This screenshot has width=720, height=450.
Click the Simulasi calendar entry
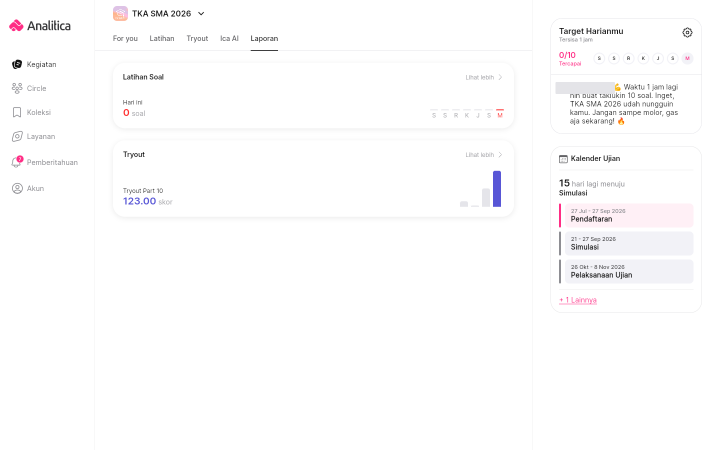[626, 243]
